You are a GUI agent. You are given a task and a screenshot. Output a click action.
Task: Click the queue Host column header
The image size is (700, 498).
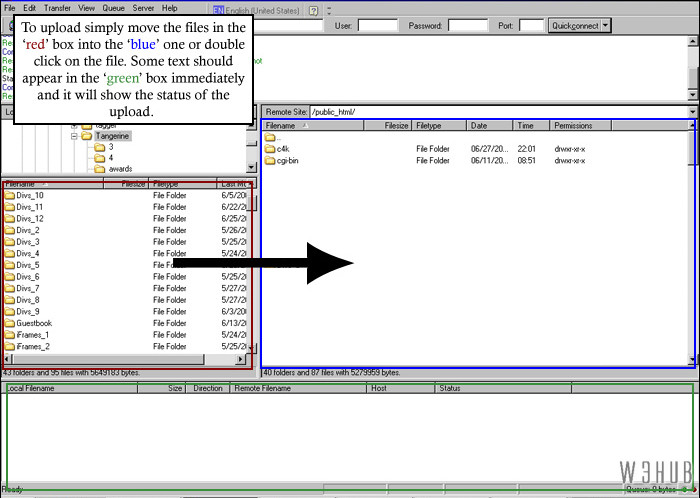400,388
